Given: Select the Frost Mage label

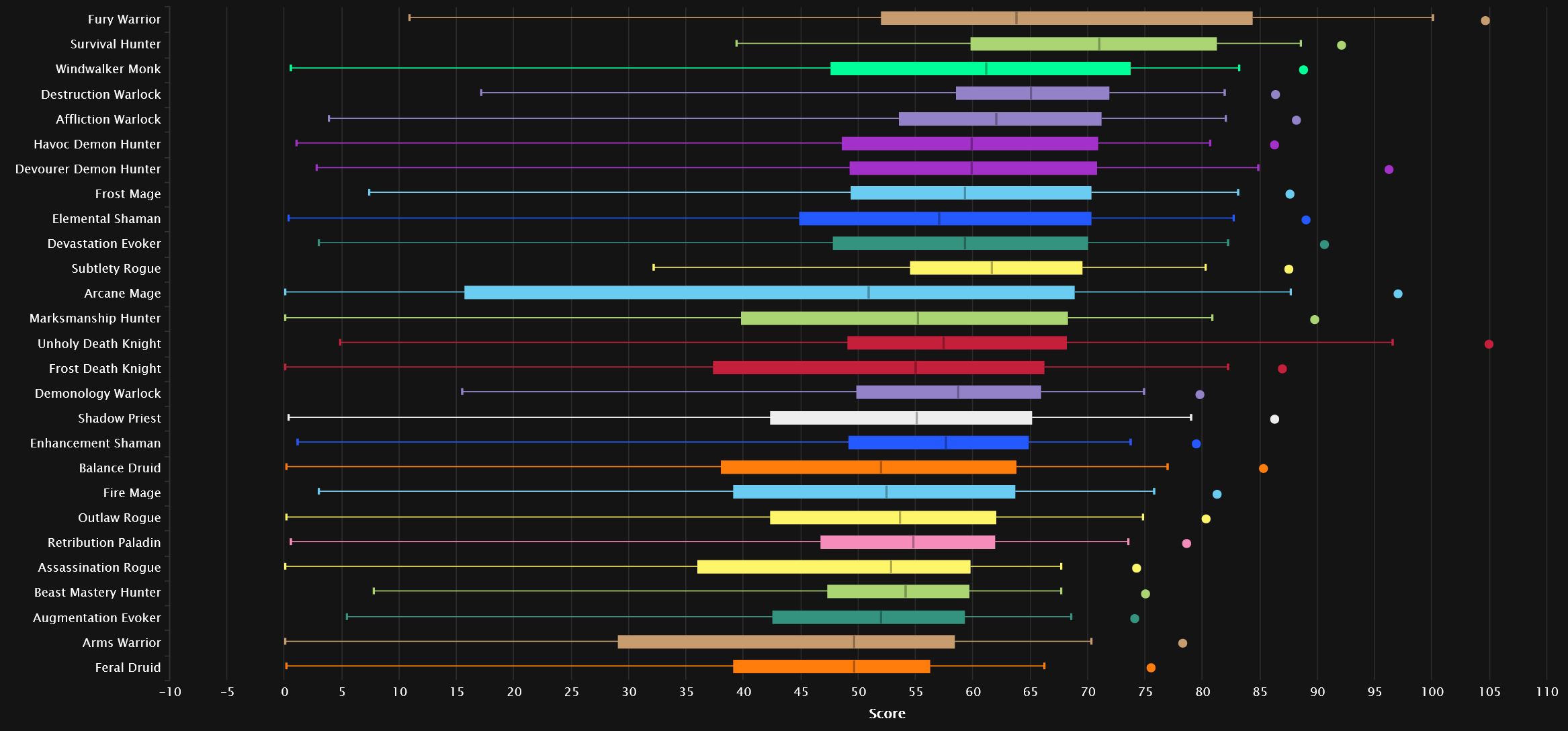Looking at the screenshot, I should pos(128,194).
